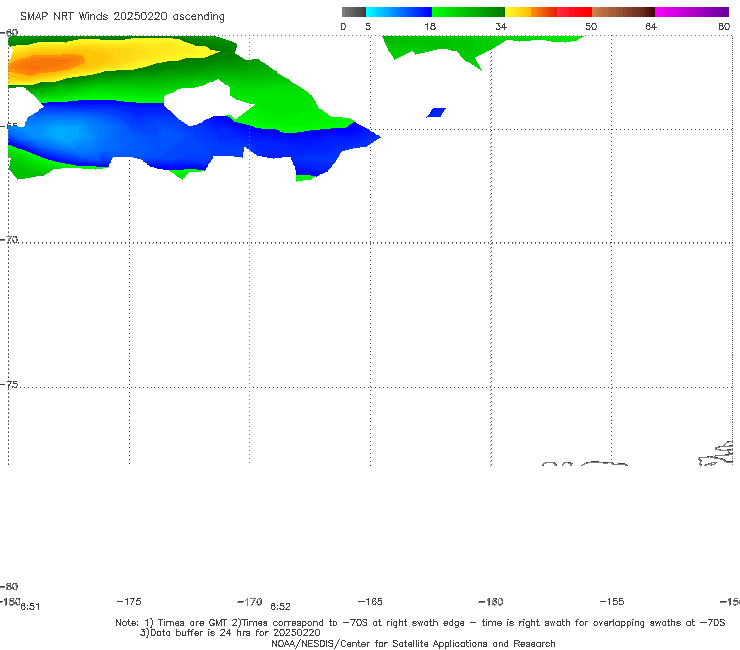Click the '-160' longitude label
Image resolution: width=740 pixels, height=650 pixels.
pyautogui.click(x=491, y=602)
